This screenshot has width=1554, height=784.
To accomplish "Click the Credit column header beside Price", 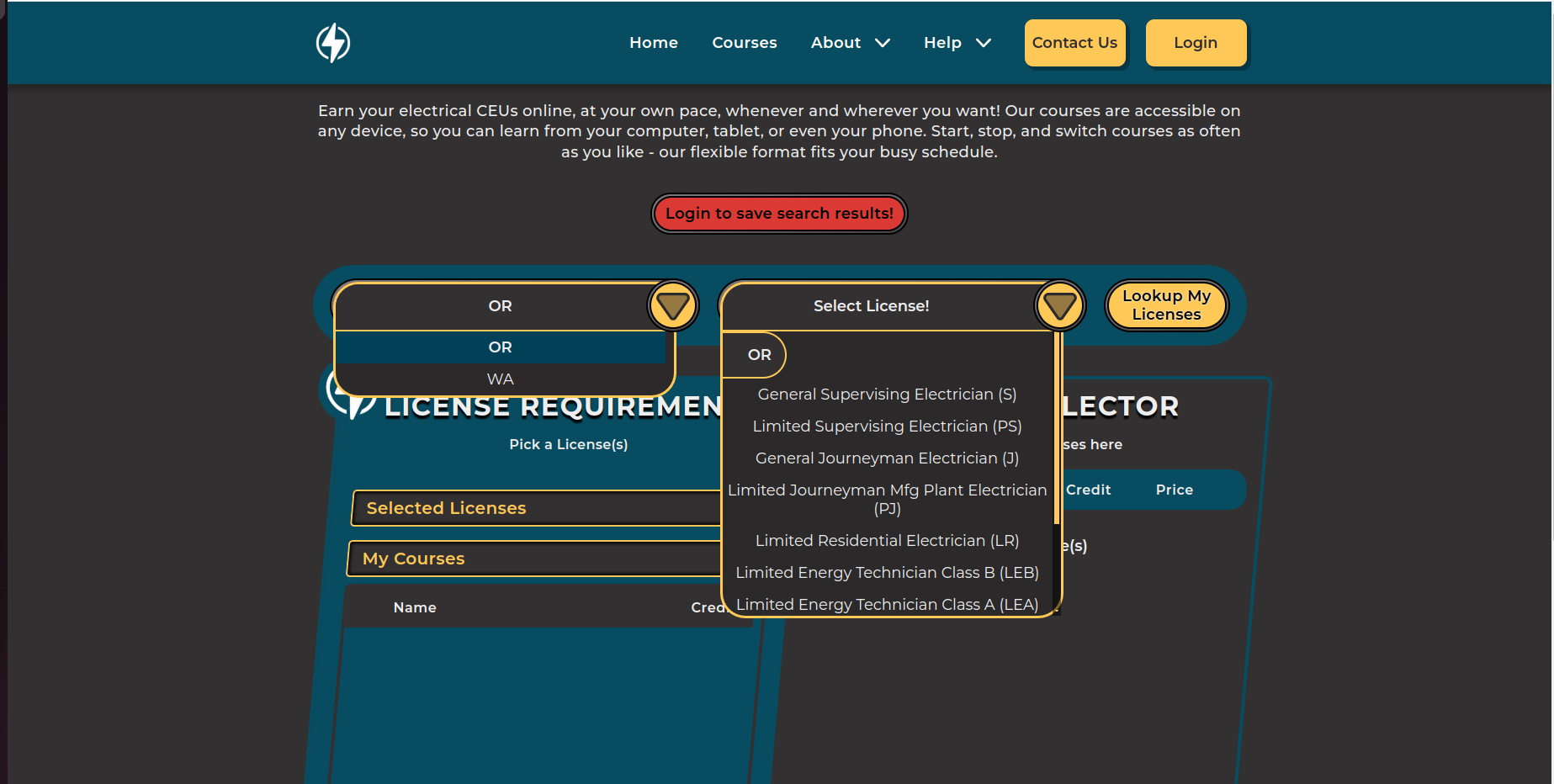I will pyautogui.click(x=1088, y=490).
